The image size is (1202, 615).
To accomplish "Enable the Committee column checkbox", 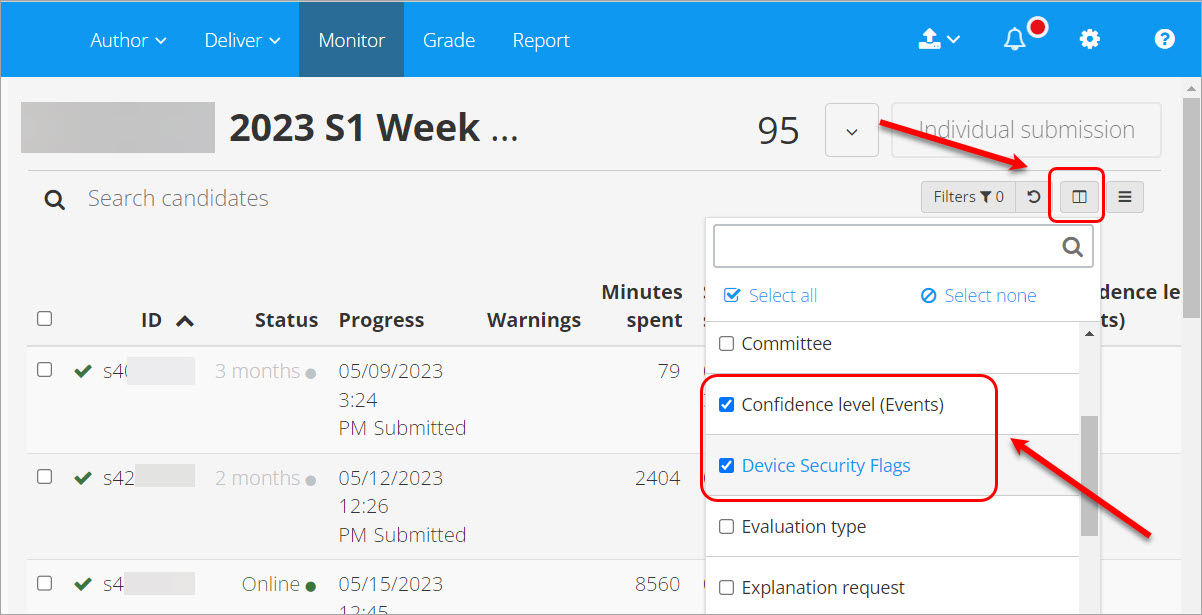I will click(x=727, y=344).
